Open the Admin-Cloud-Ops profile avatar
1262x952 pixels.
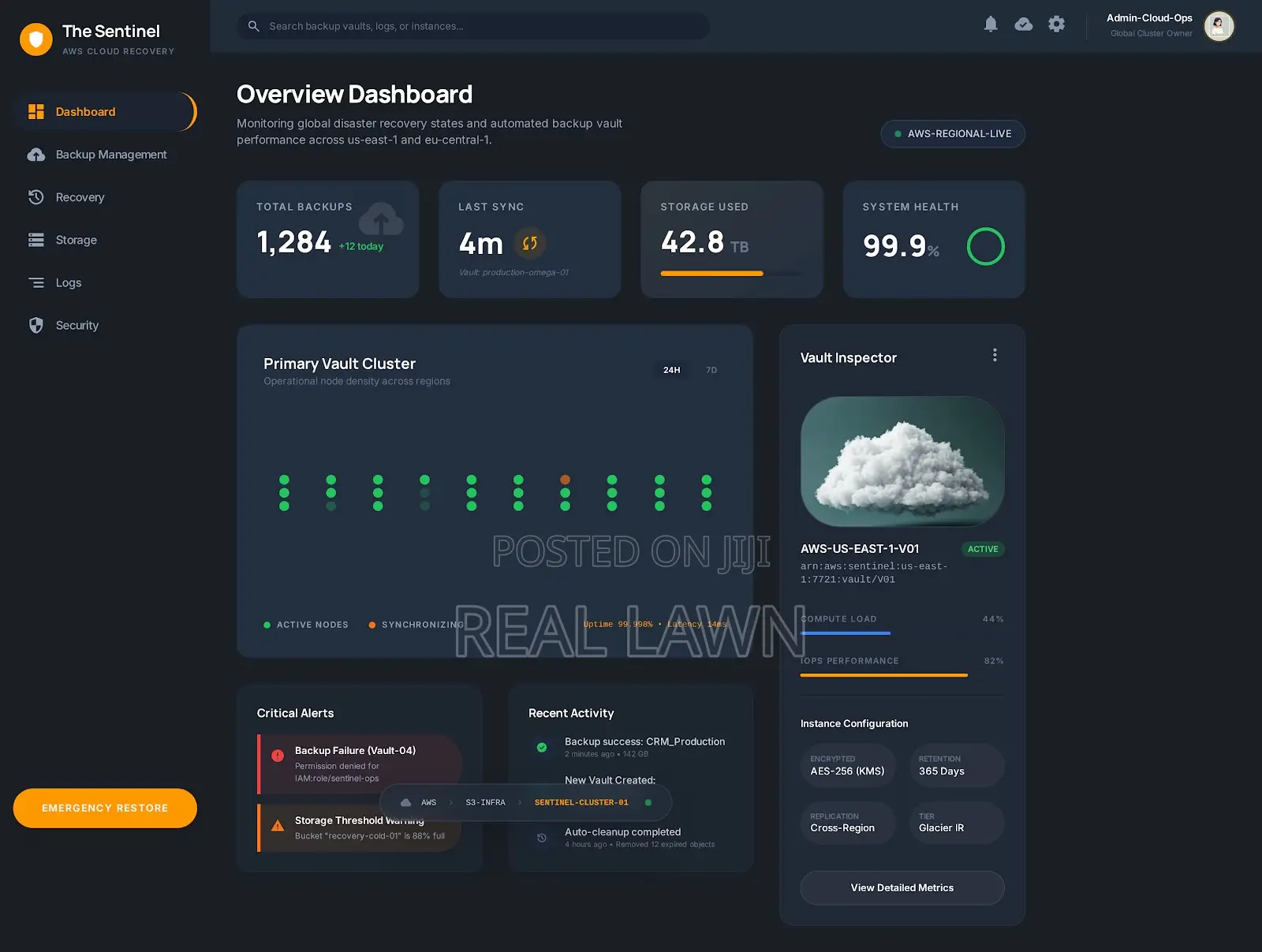pos(1219,26)
